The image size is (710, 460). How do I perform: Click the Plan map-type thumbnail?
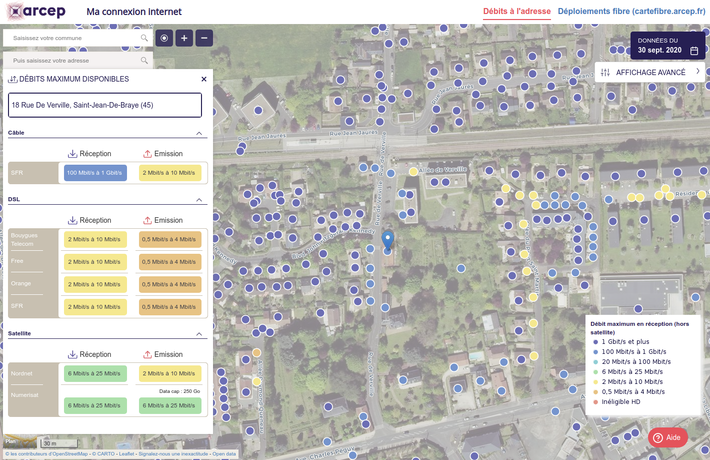[x=20, y=441]
